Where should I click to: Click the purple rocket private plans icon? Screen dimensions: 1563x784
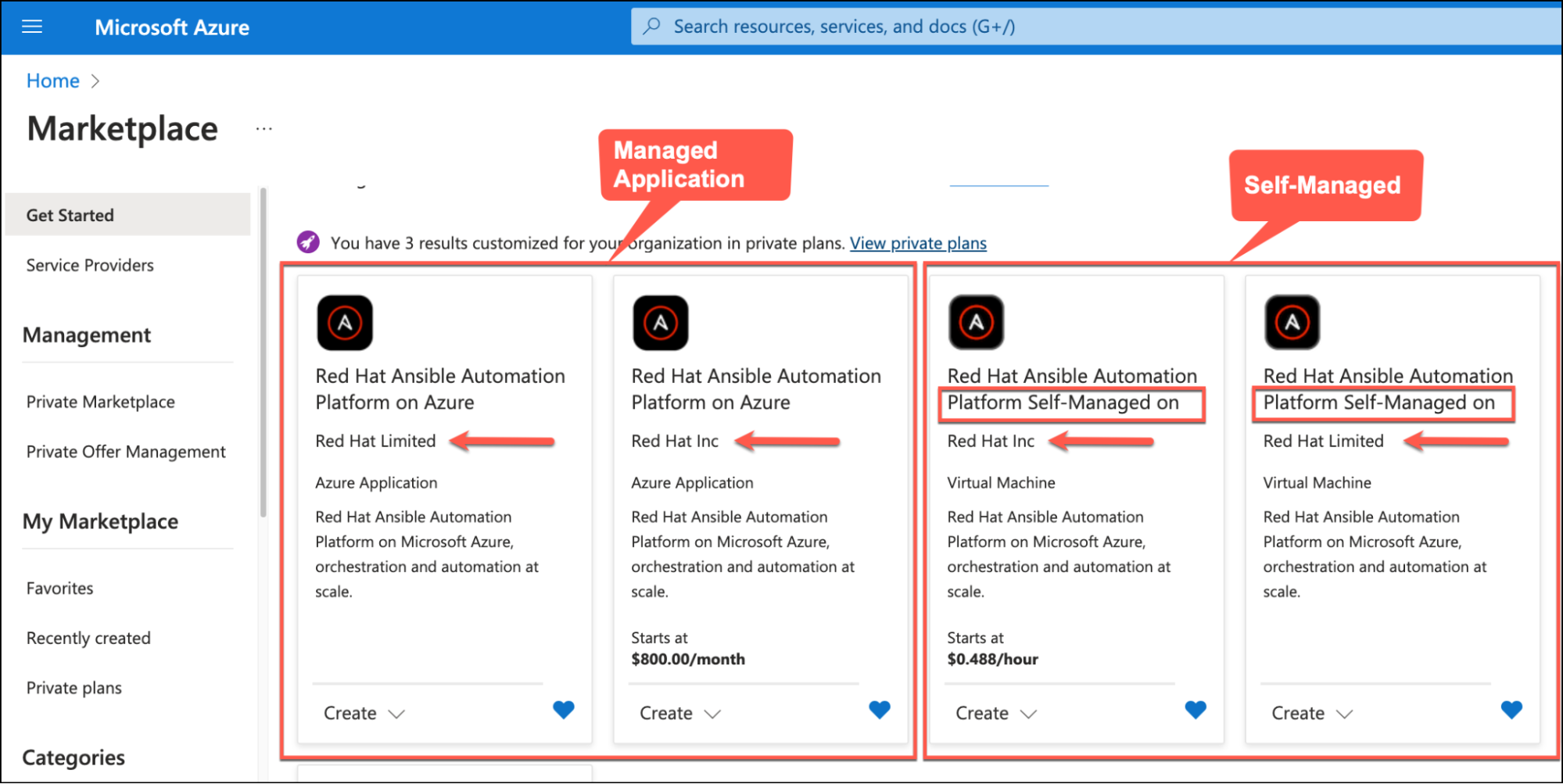pos(308,242)
